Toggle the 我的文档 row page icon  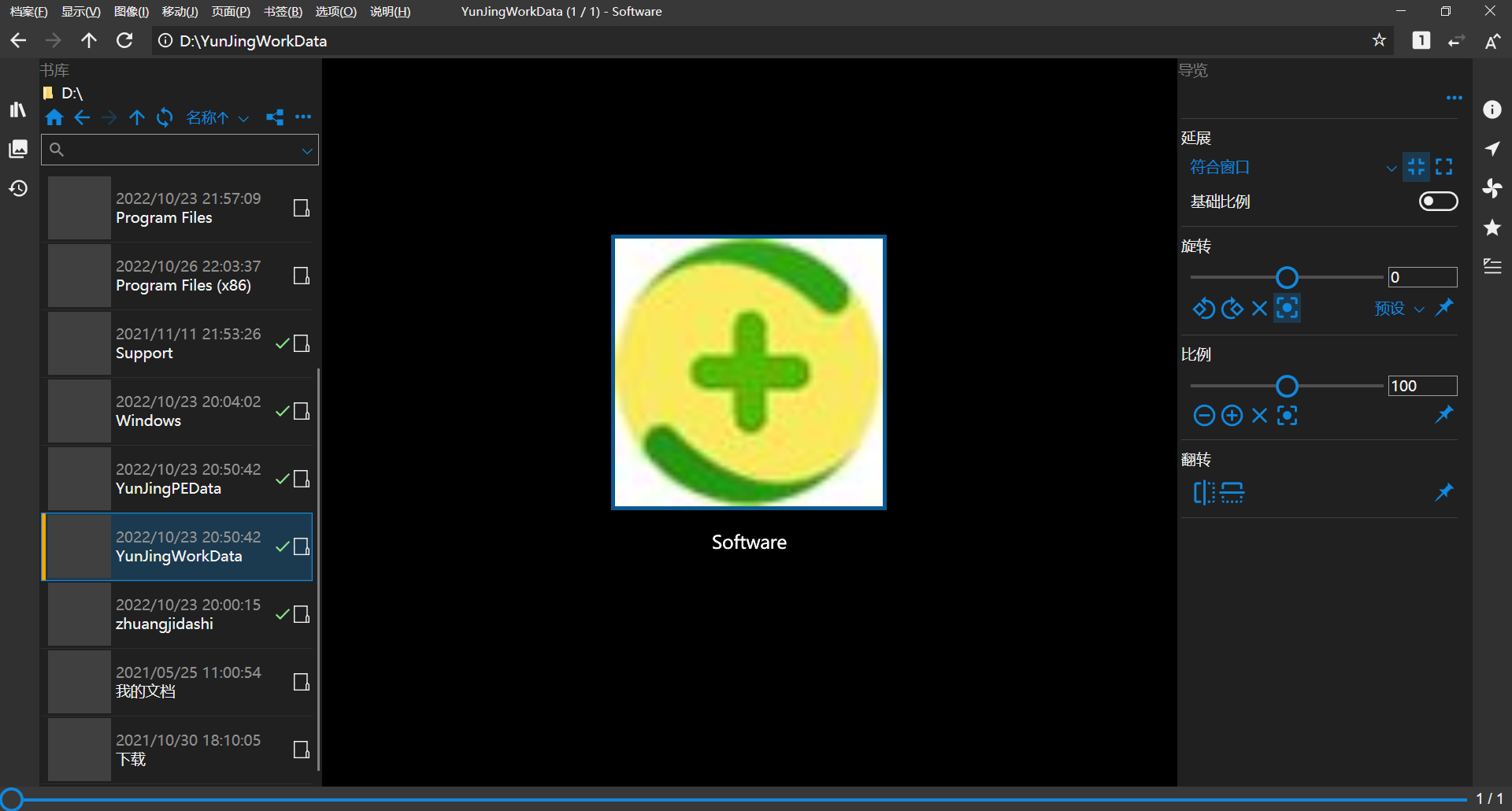pyautogui.click(x=301, y=682)
